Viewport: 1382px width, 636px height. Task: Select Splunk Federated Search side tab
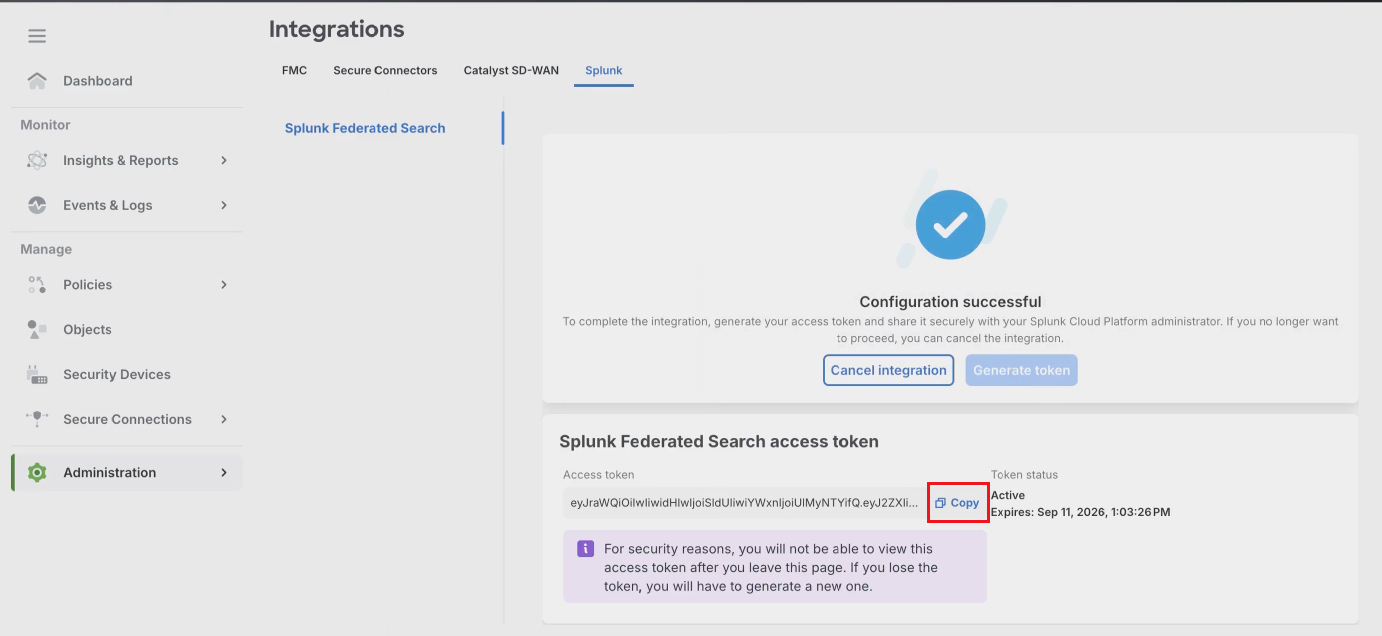(x=365, y=128)
